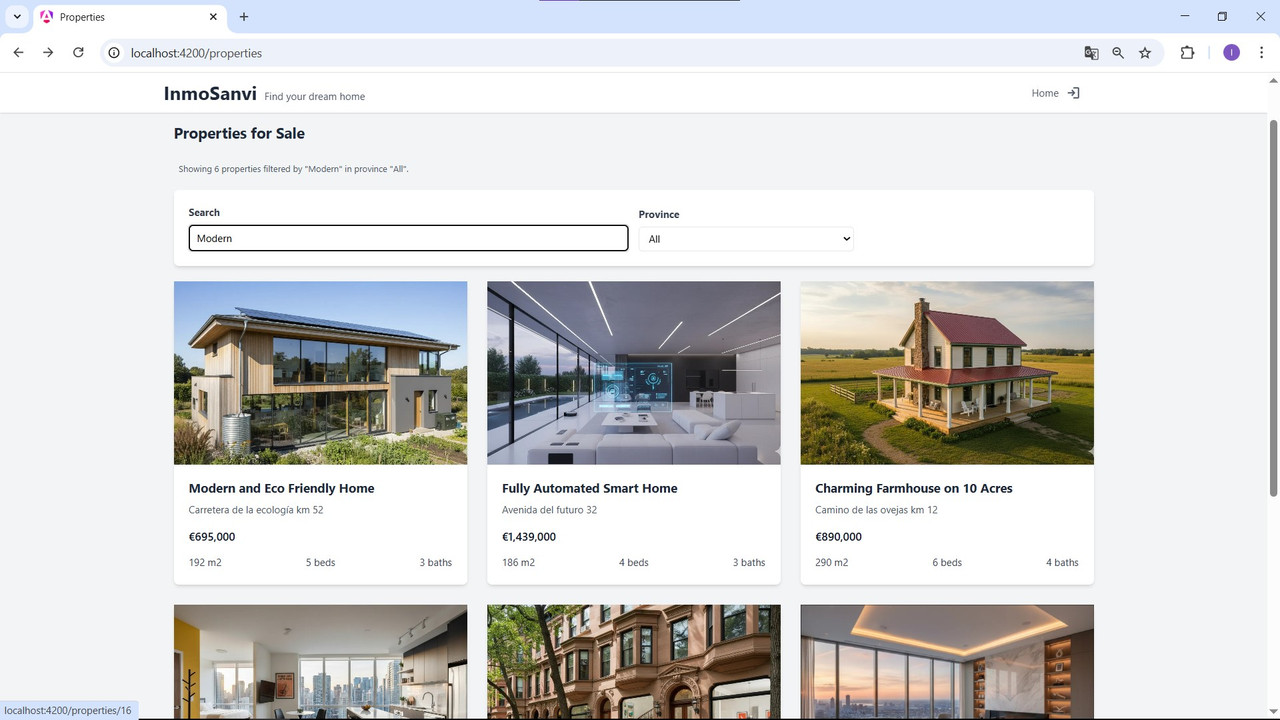Click the Find your dream home tagline
Screen dimensions: 1280x720
coord(315,97)
